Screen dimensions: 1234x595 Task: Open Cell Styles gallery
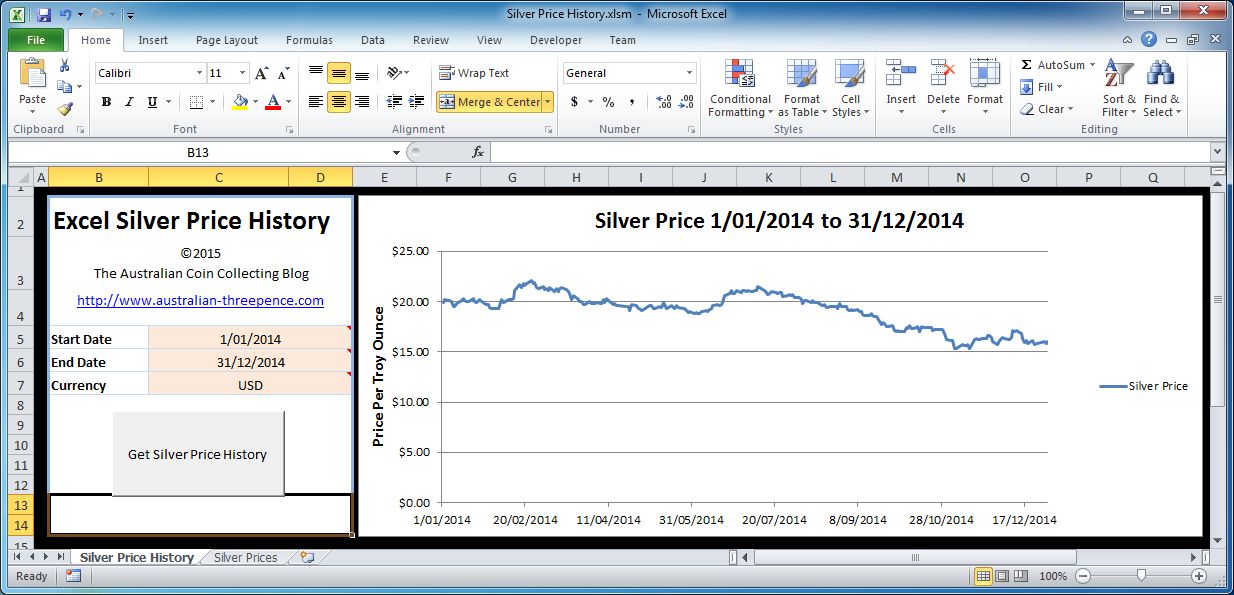850,89
